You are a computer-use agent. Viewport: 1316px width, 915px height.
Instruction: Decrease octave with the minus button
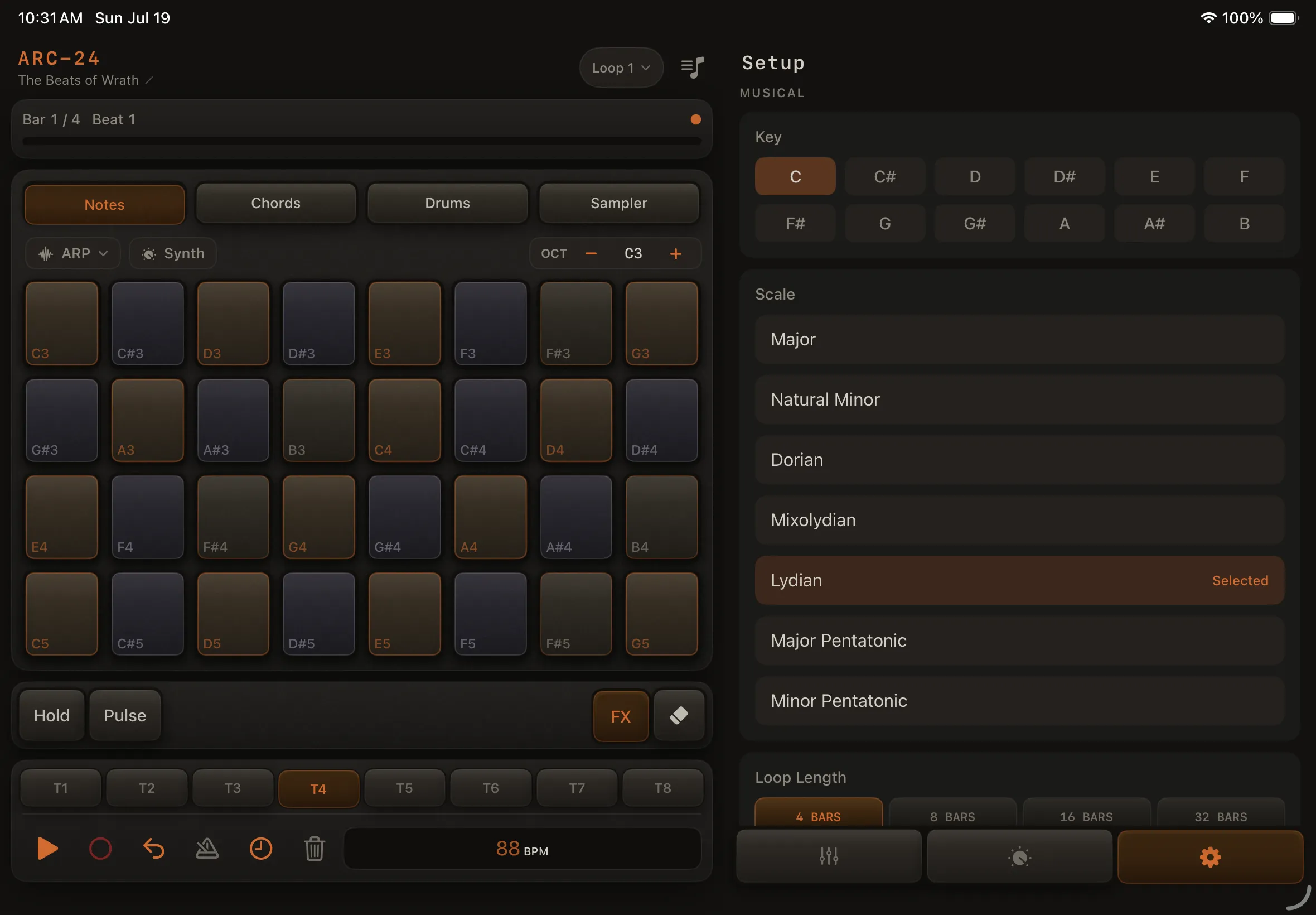click(x=591, y=253)
